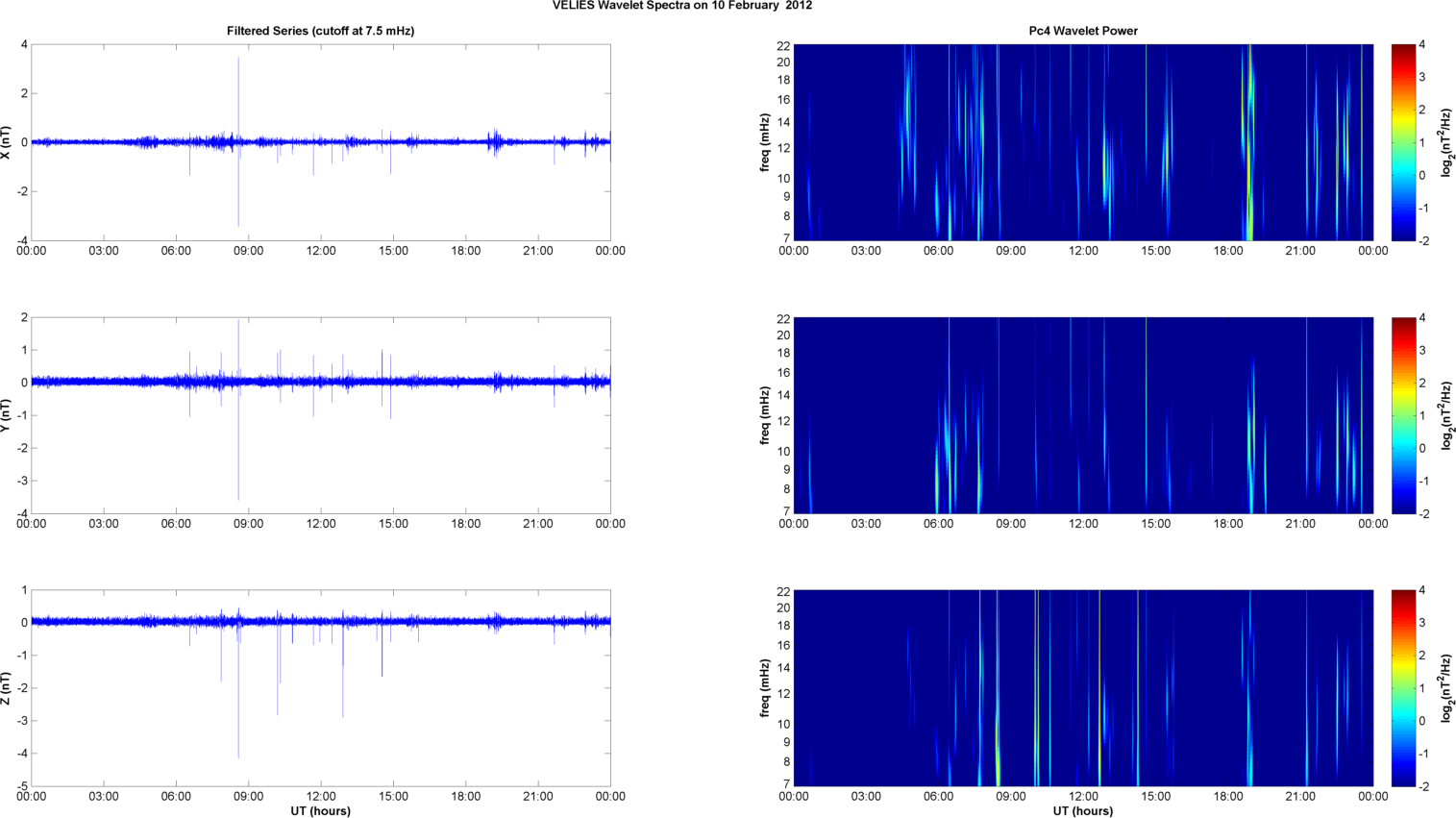Select the Y (nT) axis label
The width and height of the screenshot is (1456, 818).
7,415
